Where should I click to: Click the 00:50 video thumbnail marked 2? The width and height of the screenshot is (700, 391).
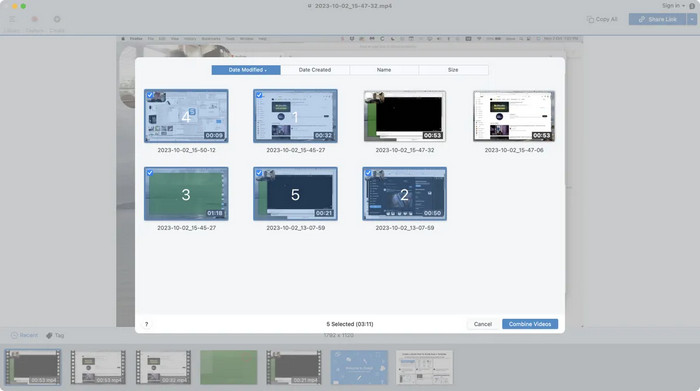click(404, 194)
